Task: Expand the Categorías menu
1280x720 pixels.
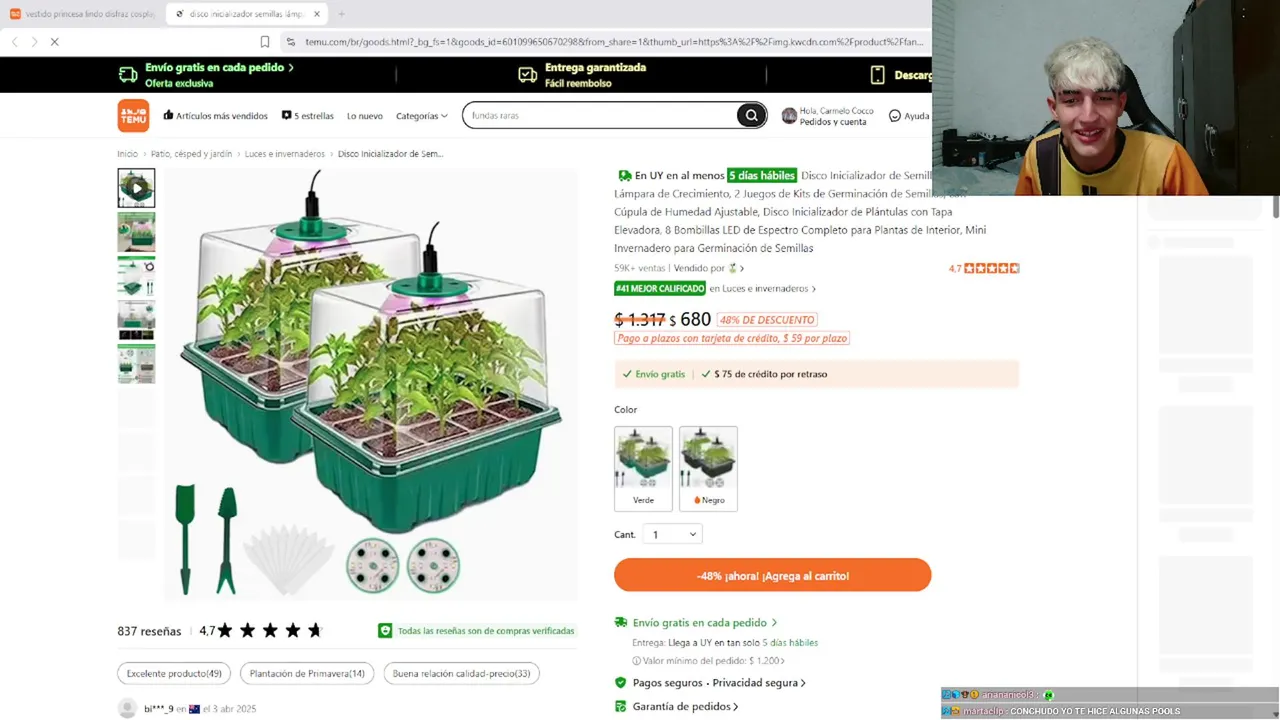Action: pos(421,116)
